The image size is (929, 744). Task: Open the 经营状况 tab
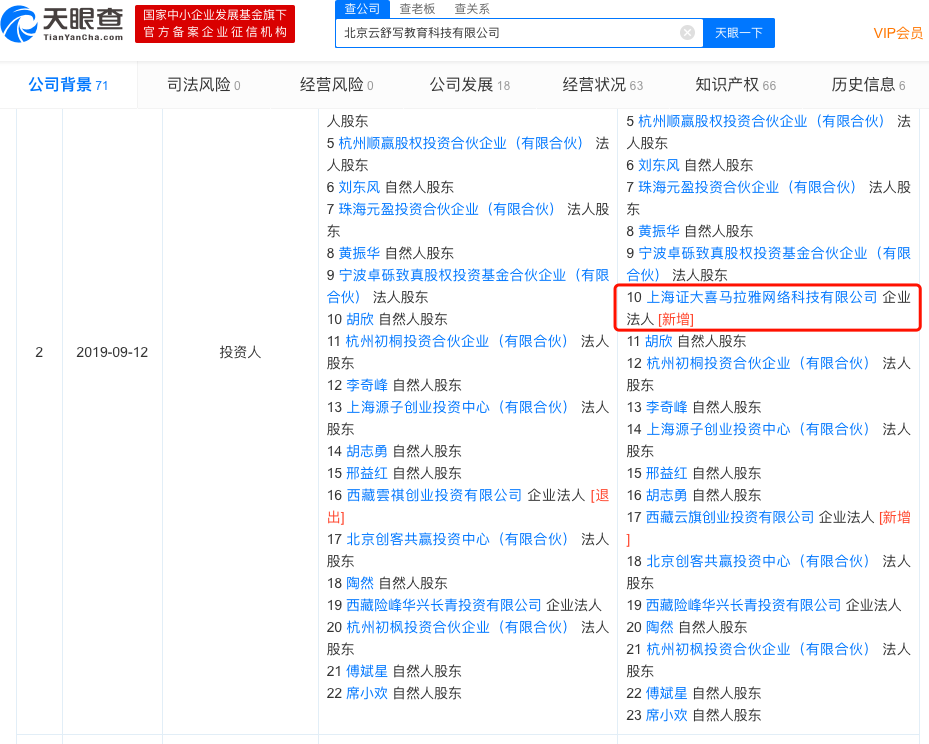602,85
